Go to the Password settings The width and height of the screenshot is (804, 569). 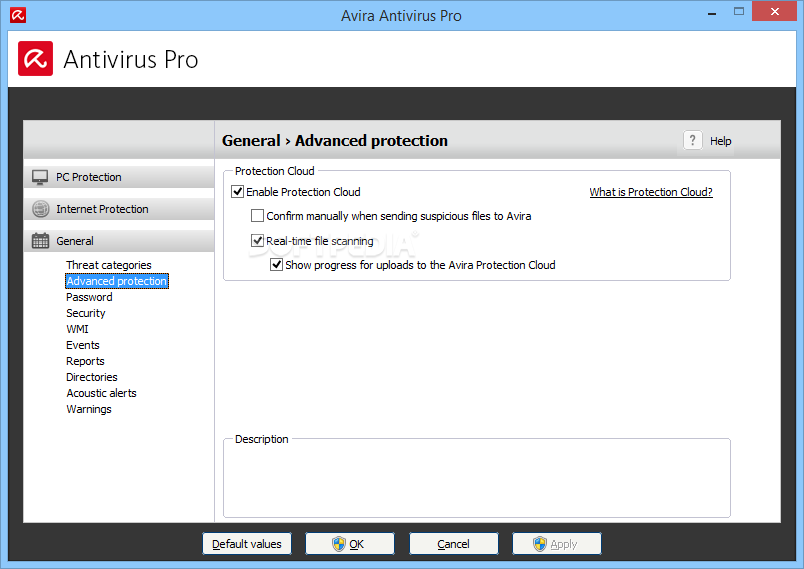[89, 297]
